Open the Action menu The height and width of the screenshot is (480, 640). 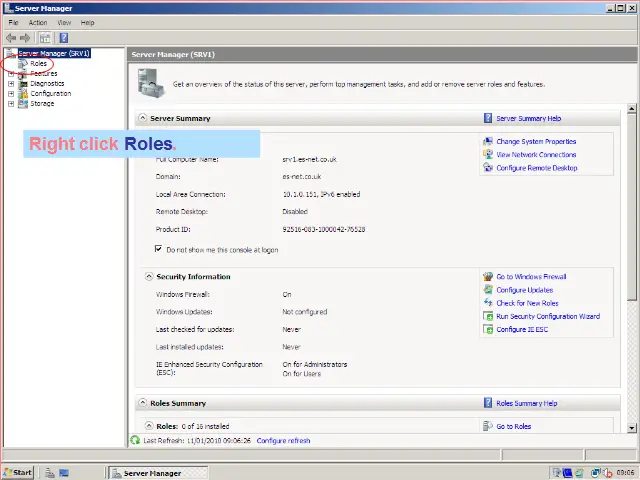tap(38, 22)
